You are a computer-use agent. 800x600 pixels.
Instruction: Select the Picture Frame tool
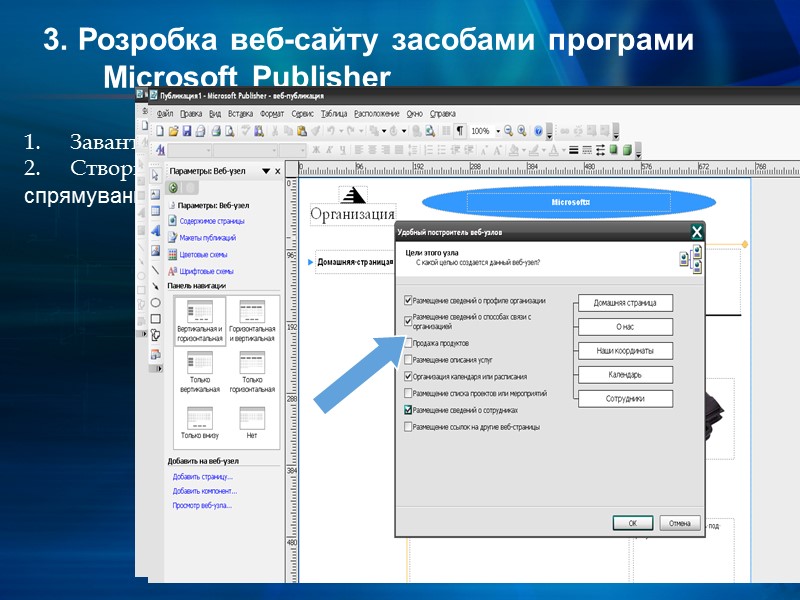point(155,251)
